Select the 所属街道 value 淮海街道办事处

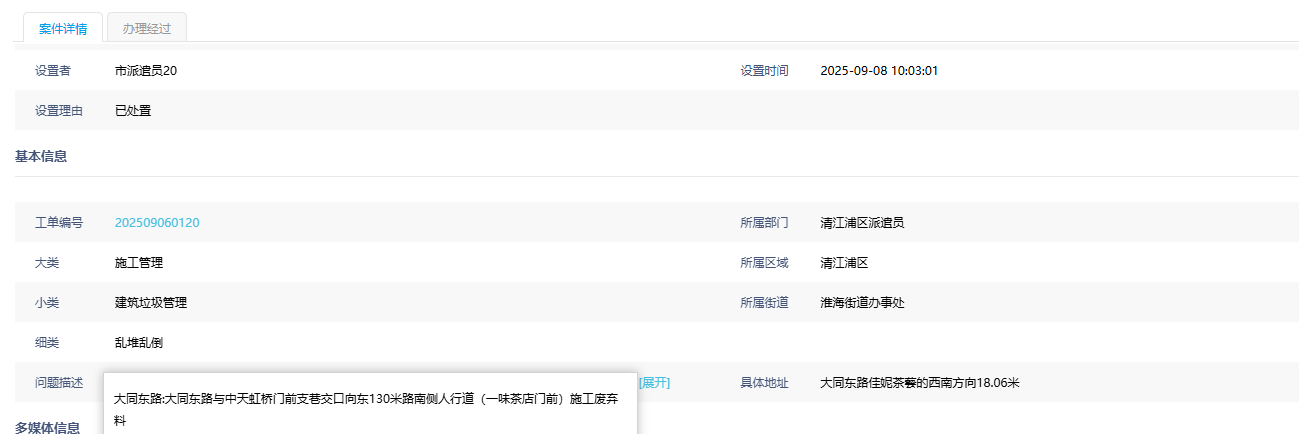click(x=862, y=303)
